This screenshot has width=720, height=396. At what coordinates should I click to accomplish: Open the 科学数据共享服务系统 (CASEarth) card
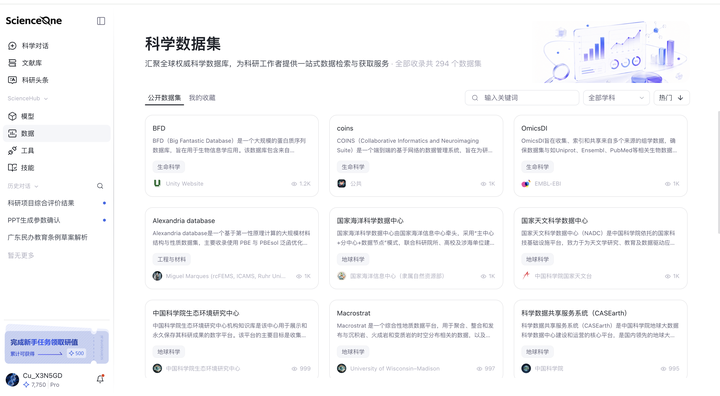point(601,339)
